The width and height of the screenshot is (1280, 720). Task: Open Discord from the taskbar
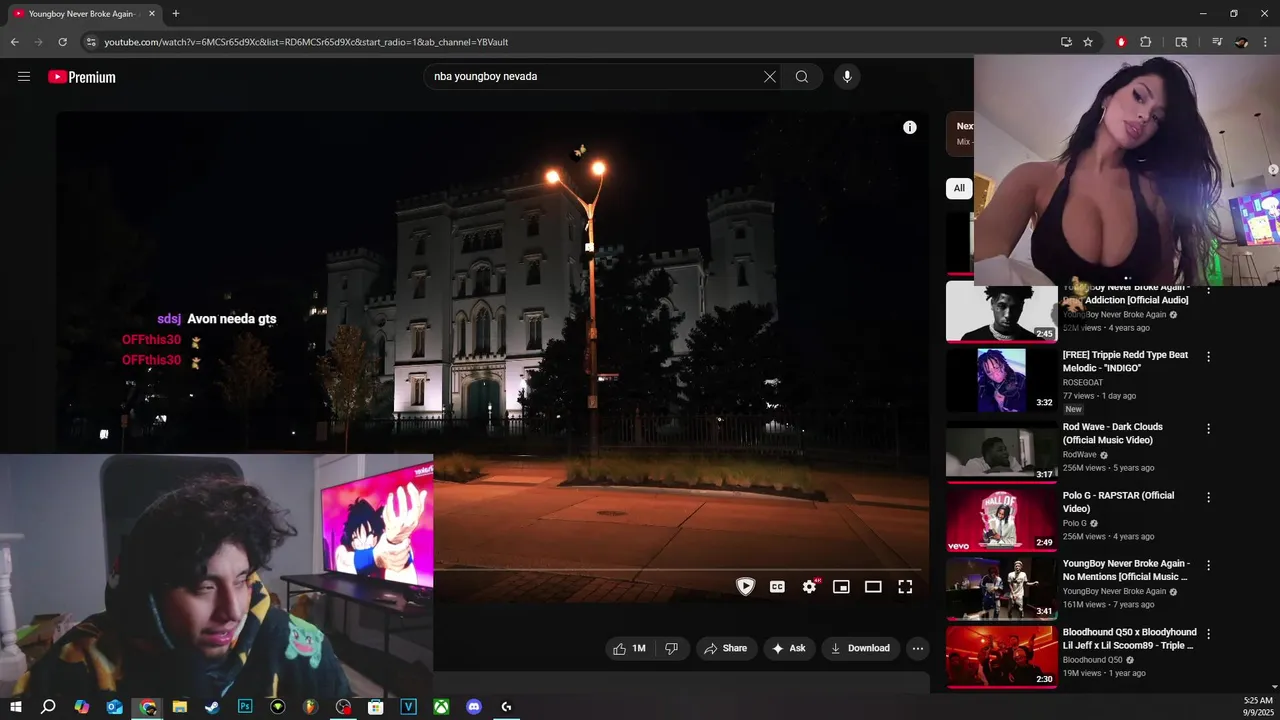coord(474,707)
